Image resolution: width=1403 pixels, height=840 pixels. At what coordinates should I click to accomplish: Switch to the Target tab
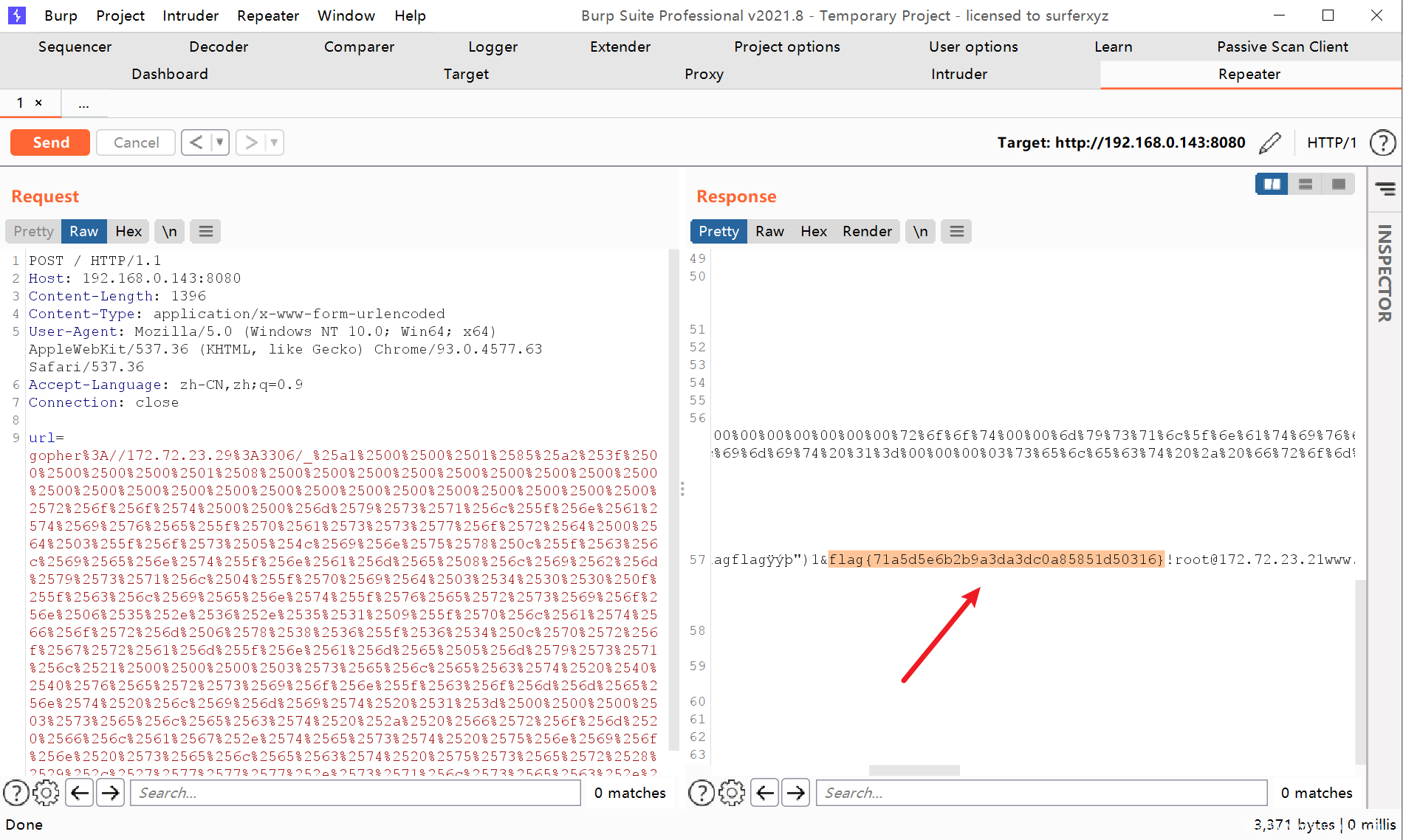click(x=466, y=74)
